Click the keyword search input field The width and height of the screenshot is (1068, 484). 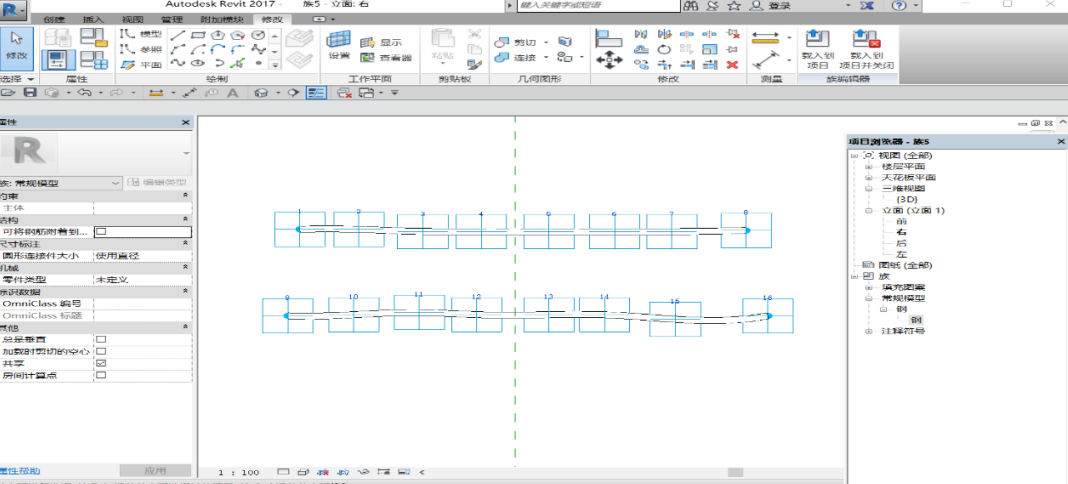pos(598,5)
